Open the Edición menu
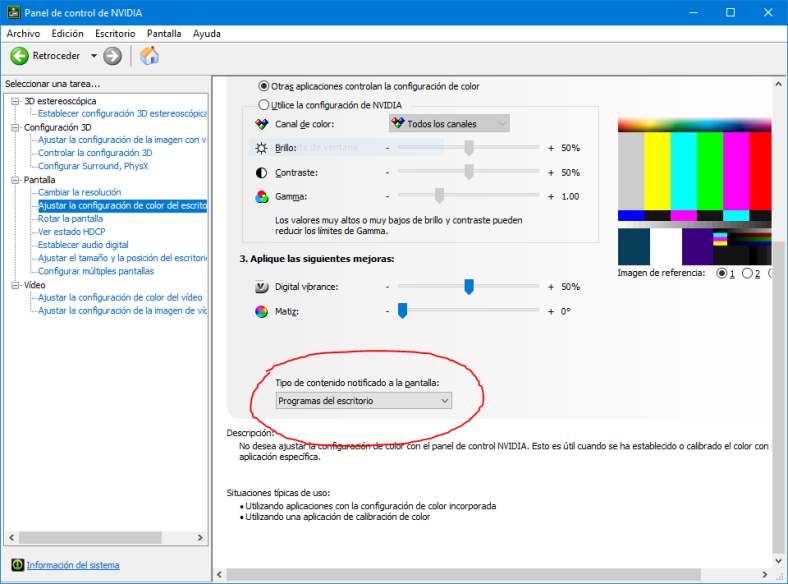The width and height of the screenshot is (788, 584). (x=67, y=33)
